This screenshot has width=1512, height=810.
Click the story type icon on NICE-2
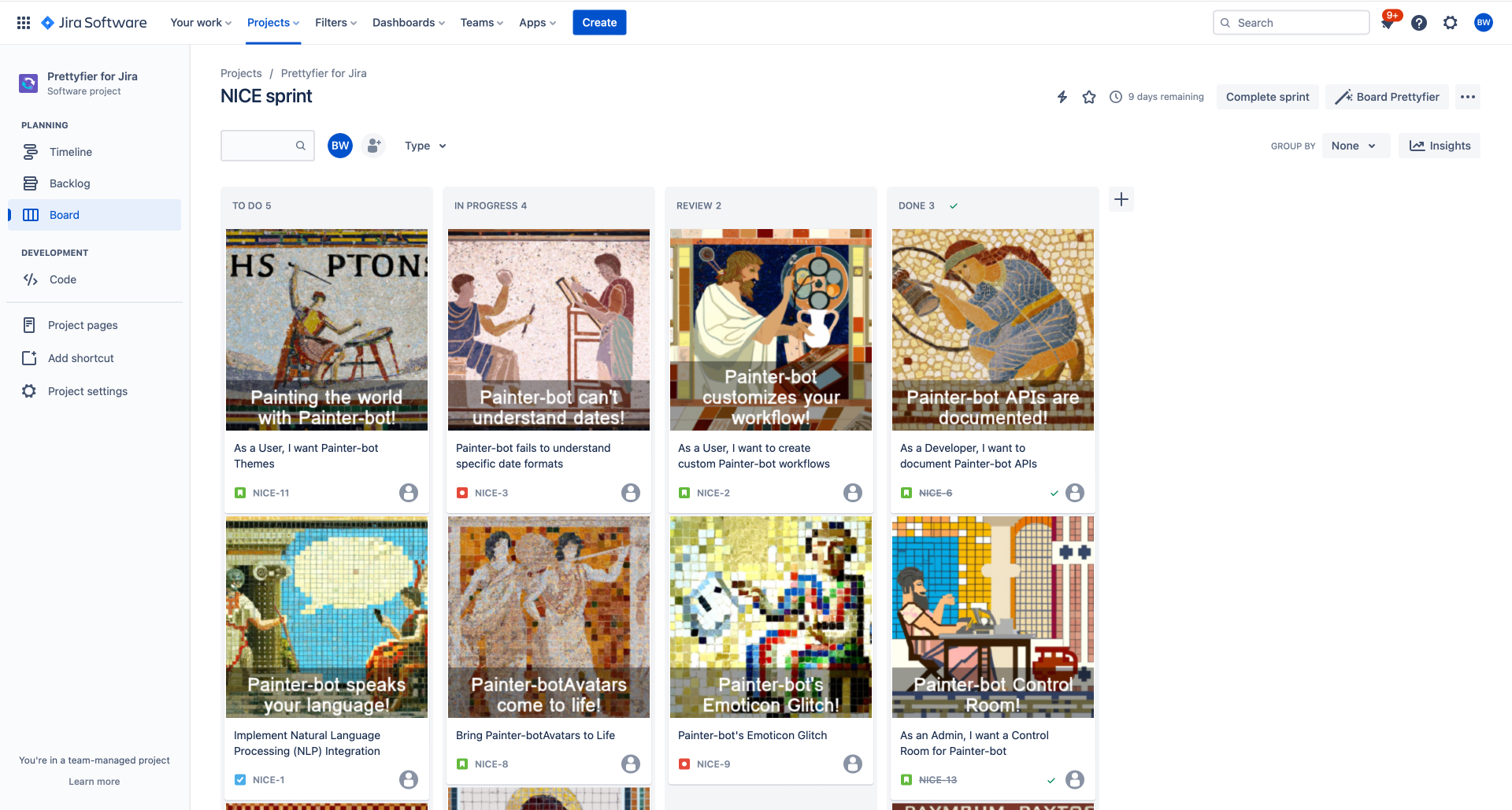point(684,493)
